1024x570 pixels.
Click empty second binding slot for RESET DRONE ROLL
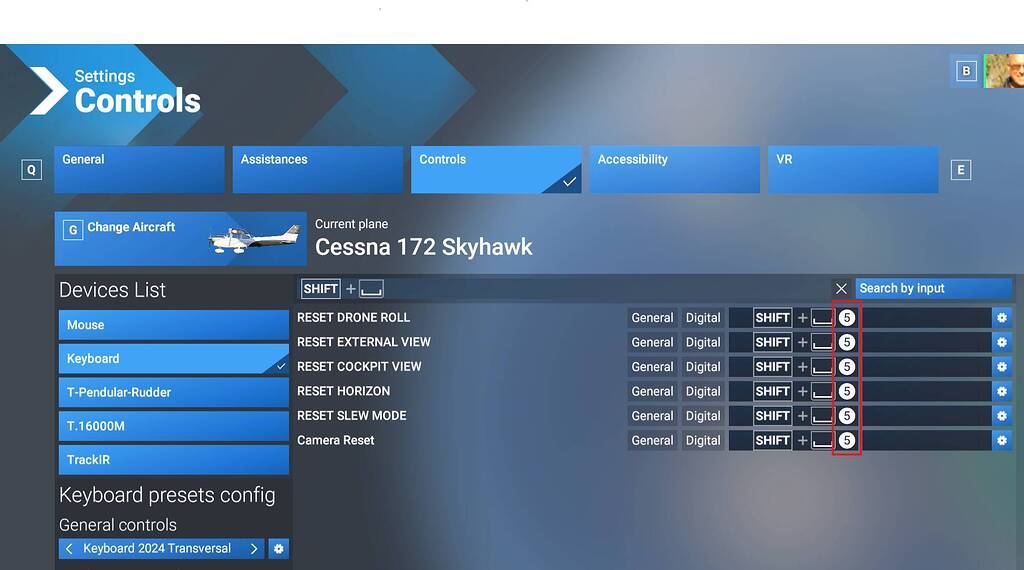[x=926, y=318]
